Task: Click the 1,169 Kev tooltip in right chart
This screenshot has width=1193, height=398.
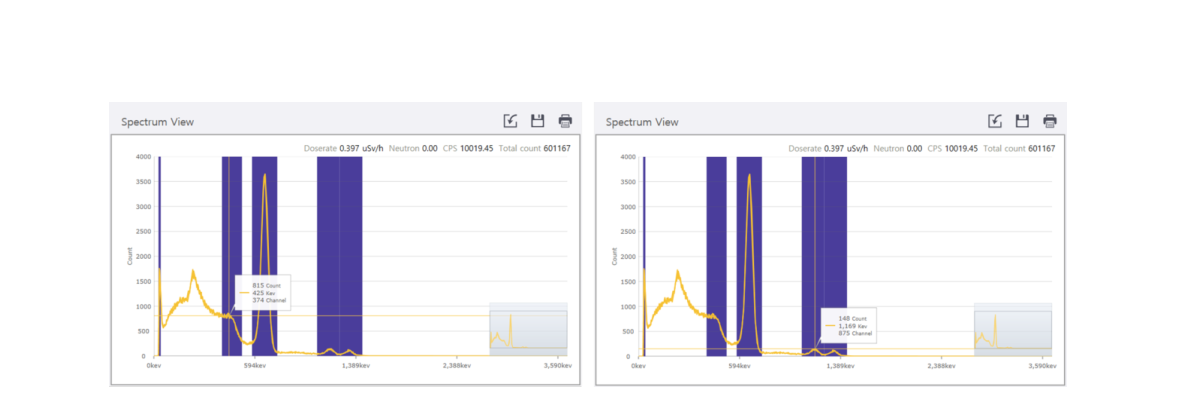Action: (x=849, y=325)
